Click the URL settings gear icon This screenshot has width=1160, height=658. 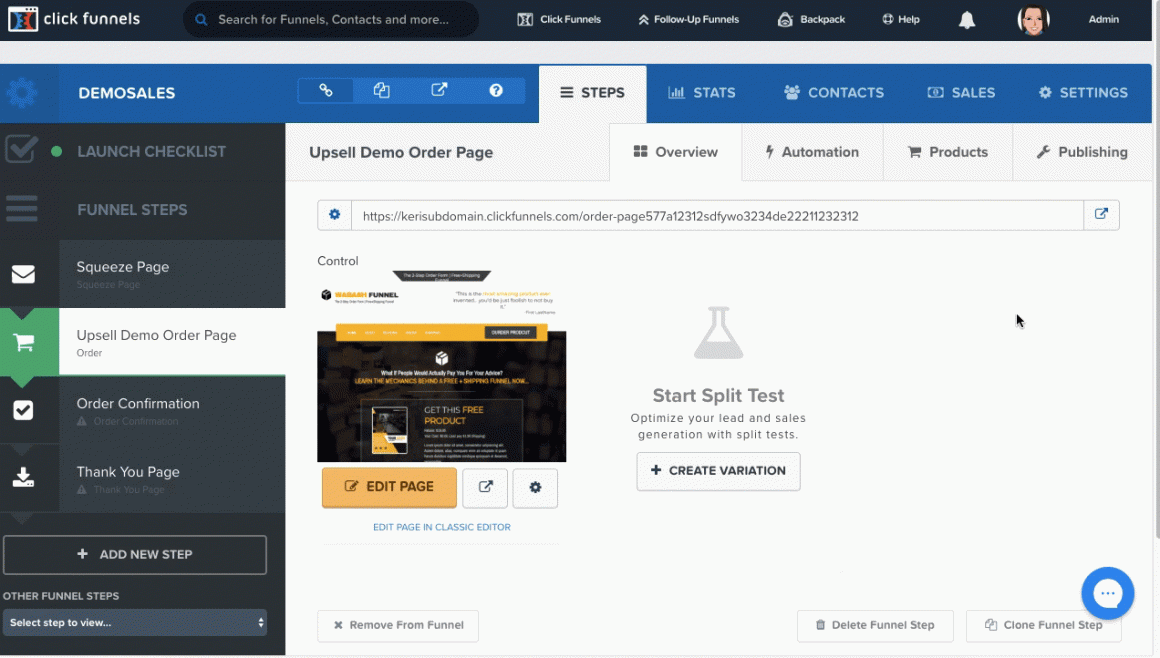(x=335, y=215)
